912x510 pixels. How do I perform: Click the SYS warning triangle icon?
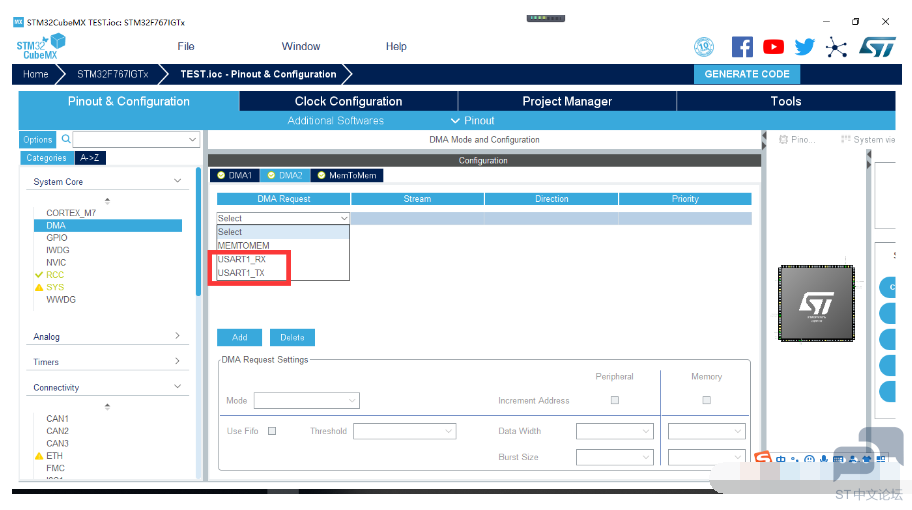pos(39,287)
